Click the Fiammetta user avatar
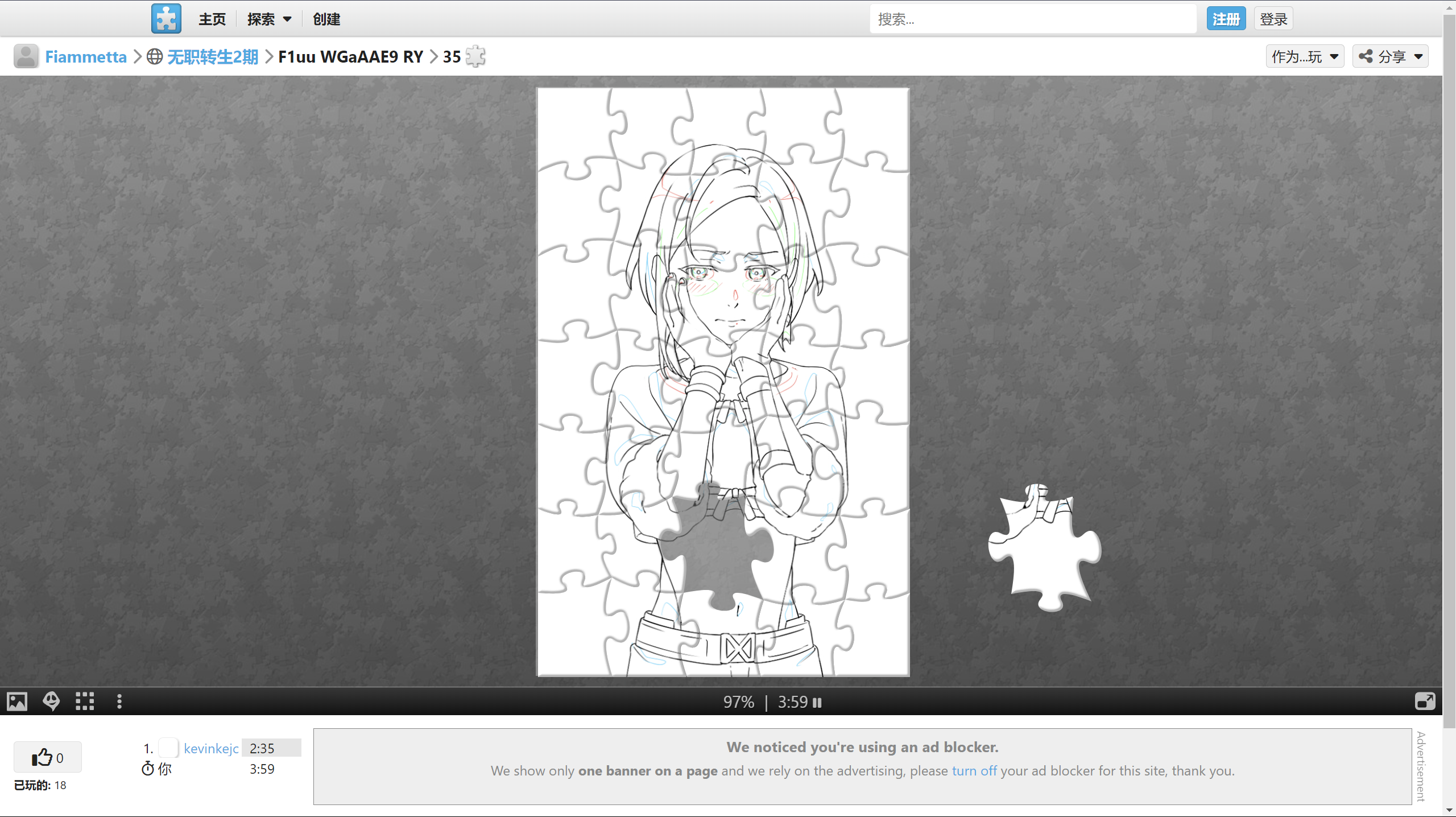This screenshot has width=1456, height=817. (26, 56)
